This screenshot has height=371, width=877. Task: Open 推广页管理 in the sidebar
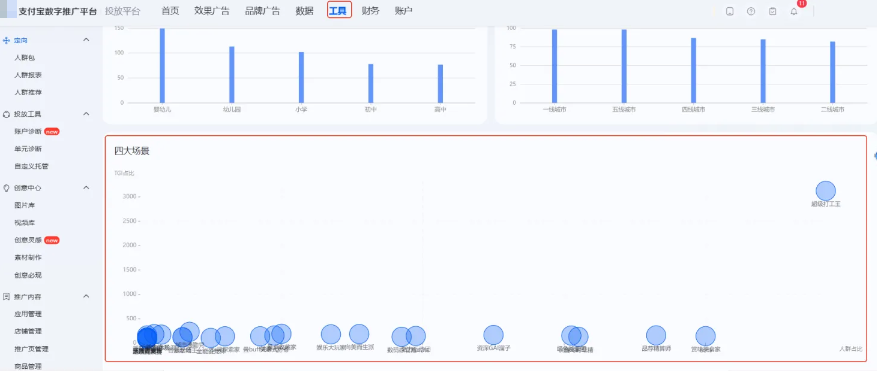(32, 349)
